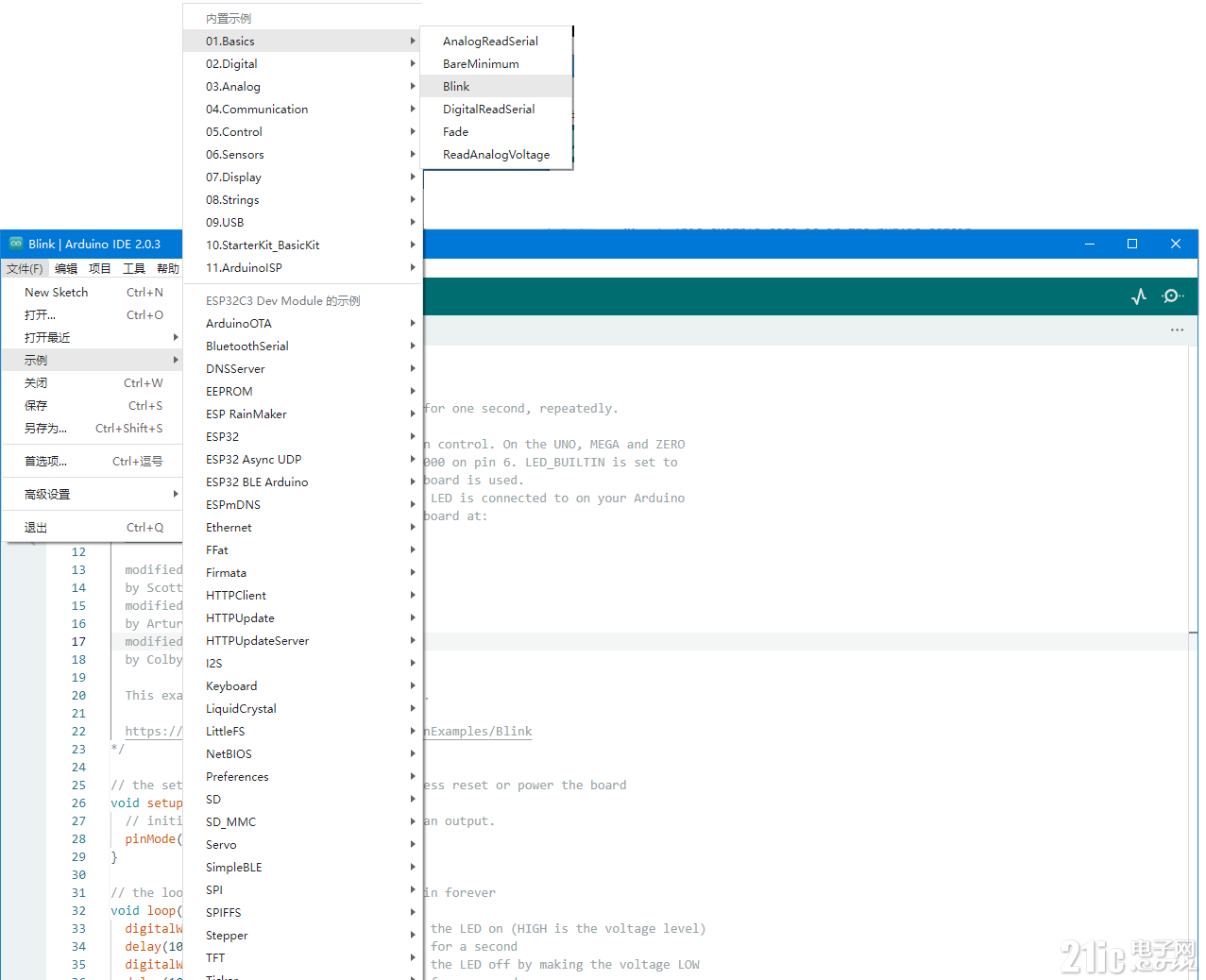The height and width of the screenshot is (980, 1206).
Task: Open ArduinoOTA examples submenu
Action: pos(302,324)
